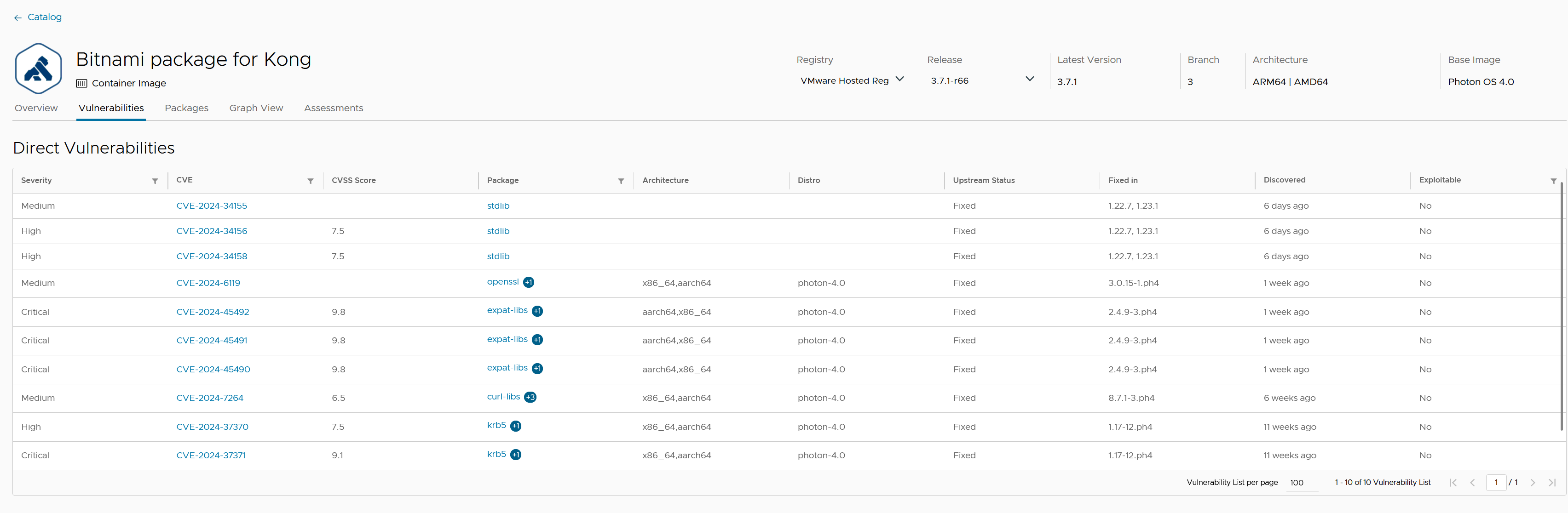This screenshot has width=1568, height=513.
Task: Open stdlib package in CVE-2024-34155 row
Action: (x=498, y=206)
